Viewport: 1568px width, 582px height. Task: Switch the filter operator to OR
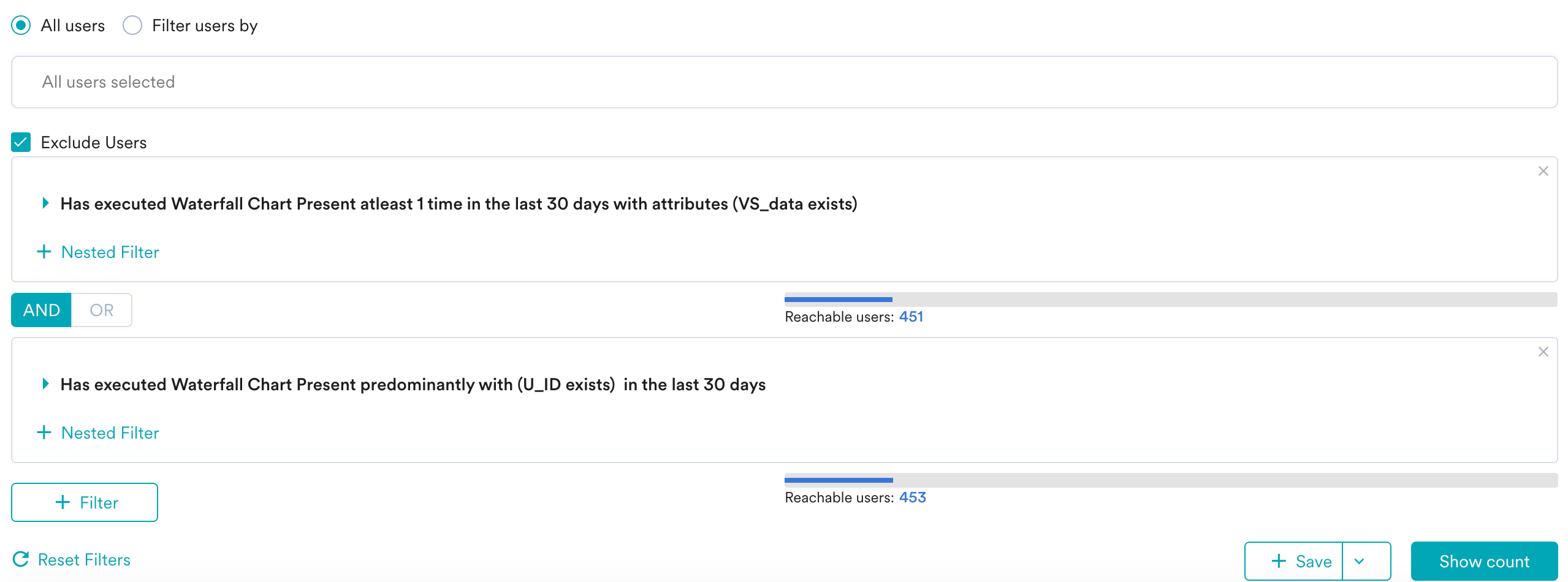(102, 310)
